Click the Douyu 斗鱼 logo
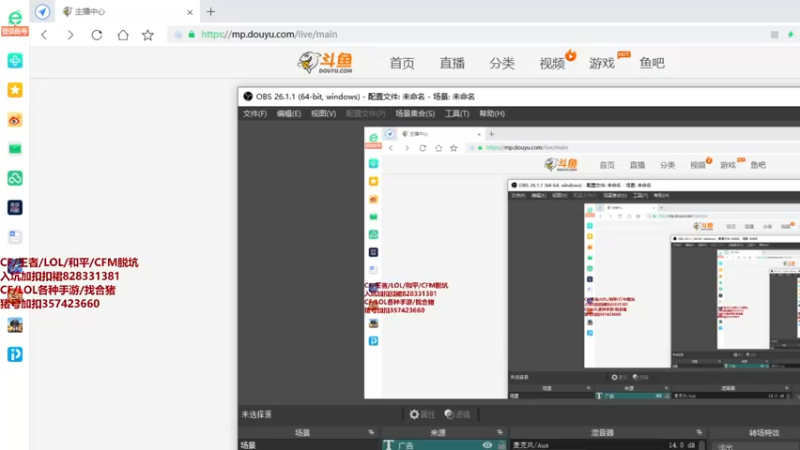Viewport: 800px width, 450px height. pyautogui.click(x=325, y=63)
